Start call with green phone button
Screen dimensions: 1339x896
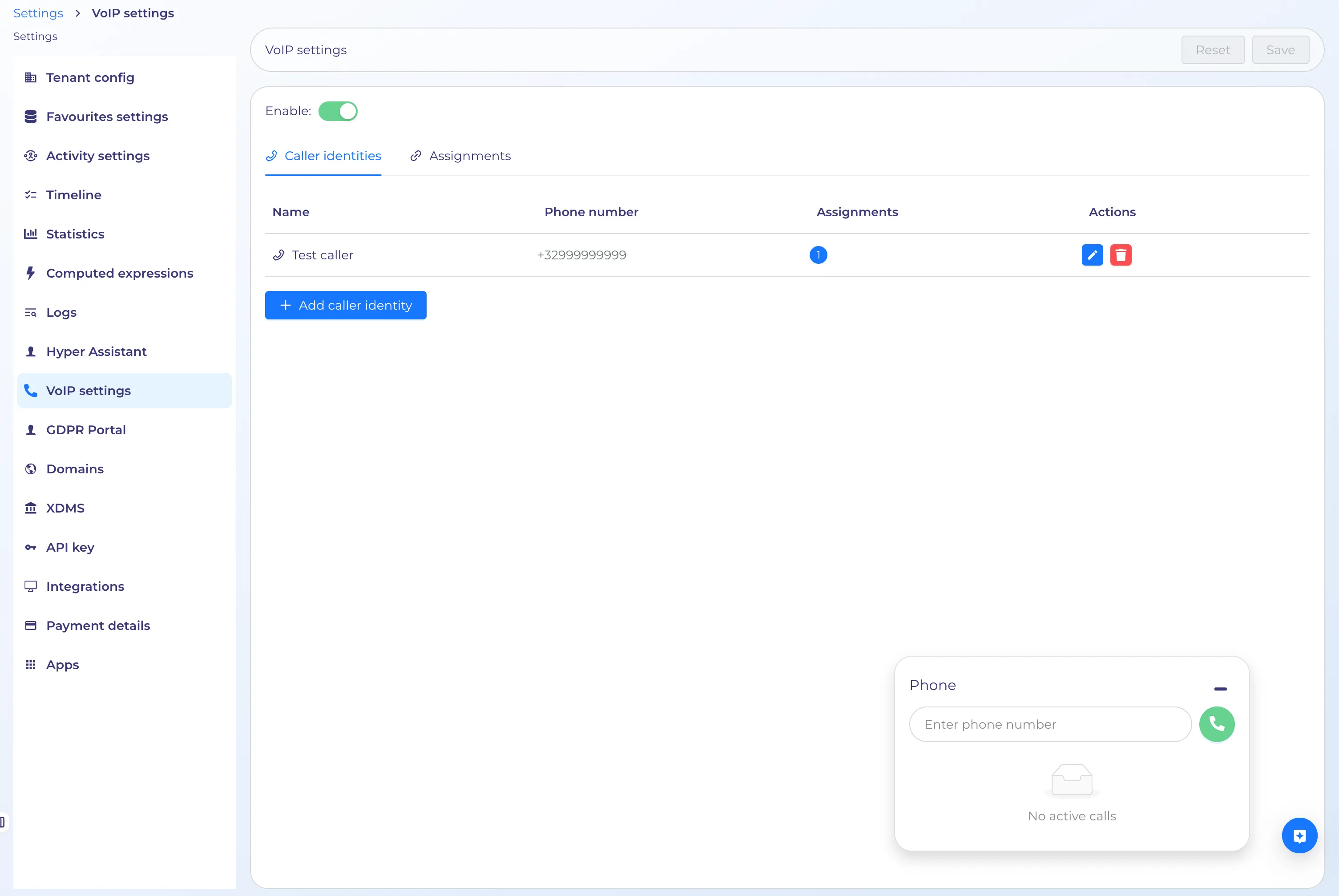point(1217,724)
